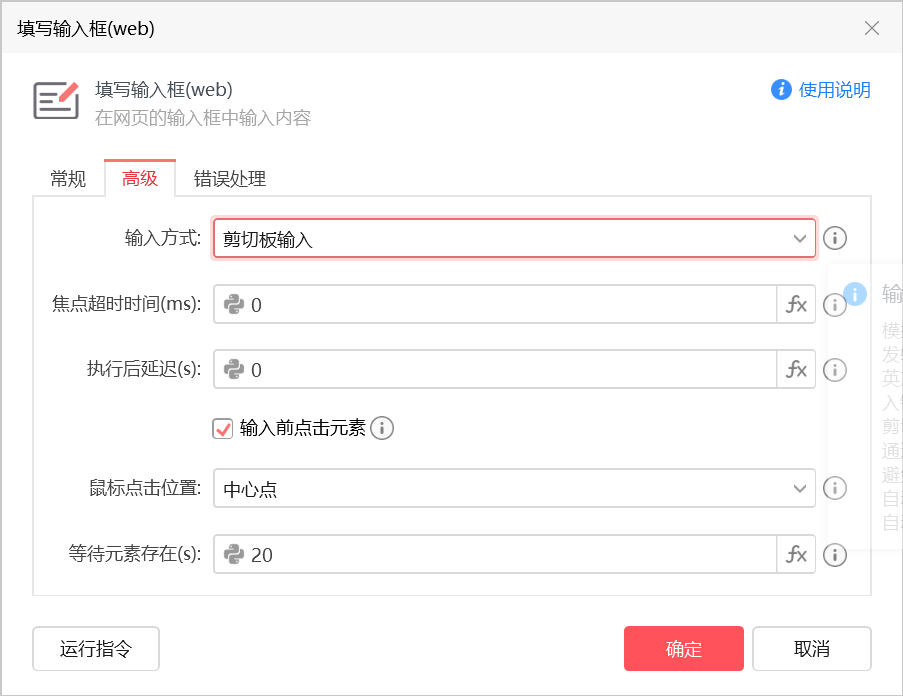Uncheck 输入前点击元素 checkbox
903x696 pixels.
pyautogui.click(x=223, y=429)
